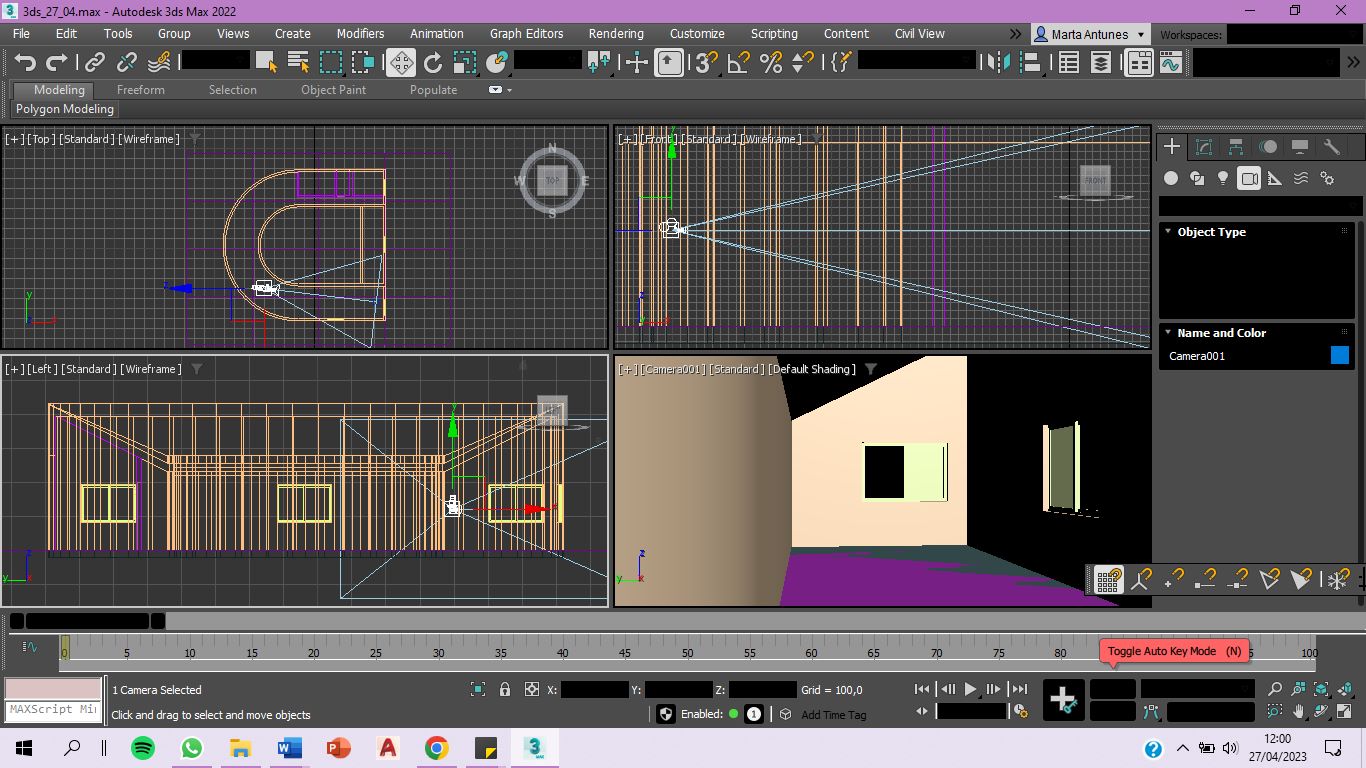Click the Align tool icon
Screen dimensions: 1366x768
point(1031,63)
